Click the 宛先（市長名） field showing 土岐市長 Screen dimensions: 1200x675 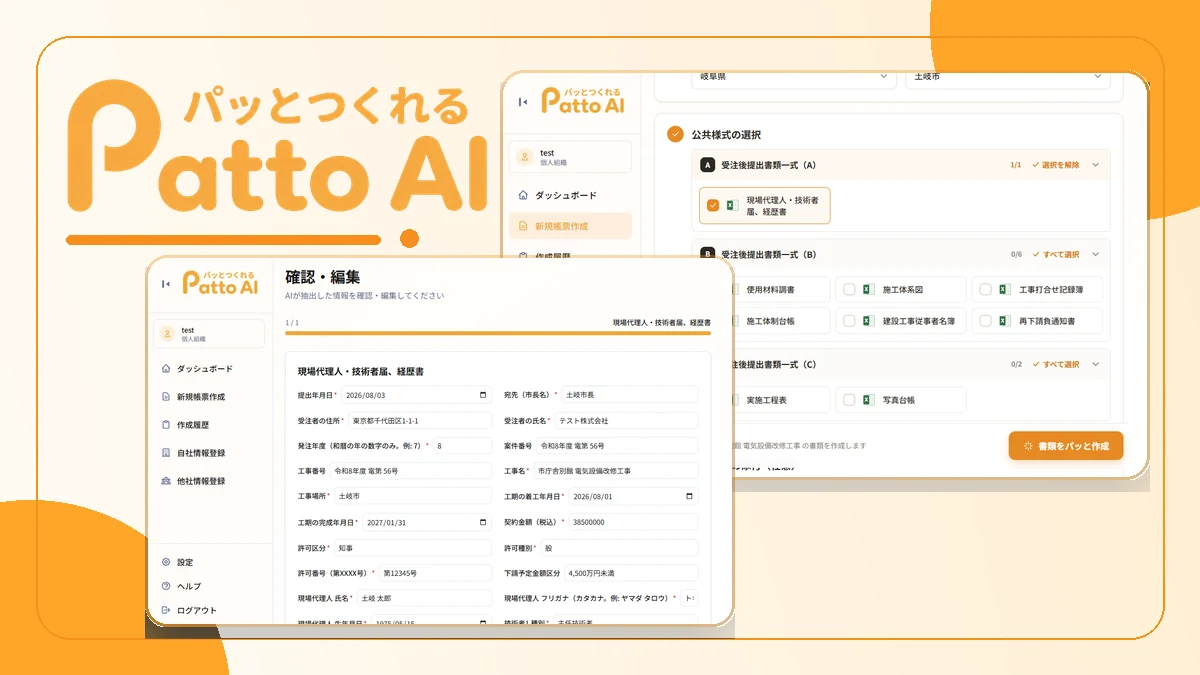point(628,395)
